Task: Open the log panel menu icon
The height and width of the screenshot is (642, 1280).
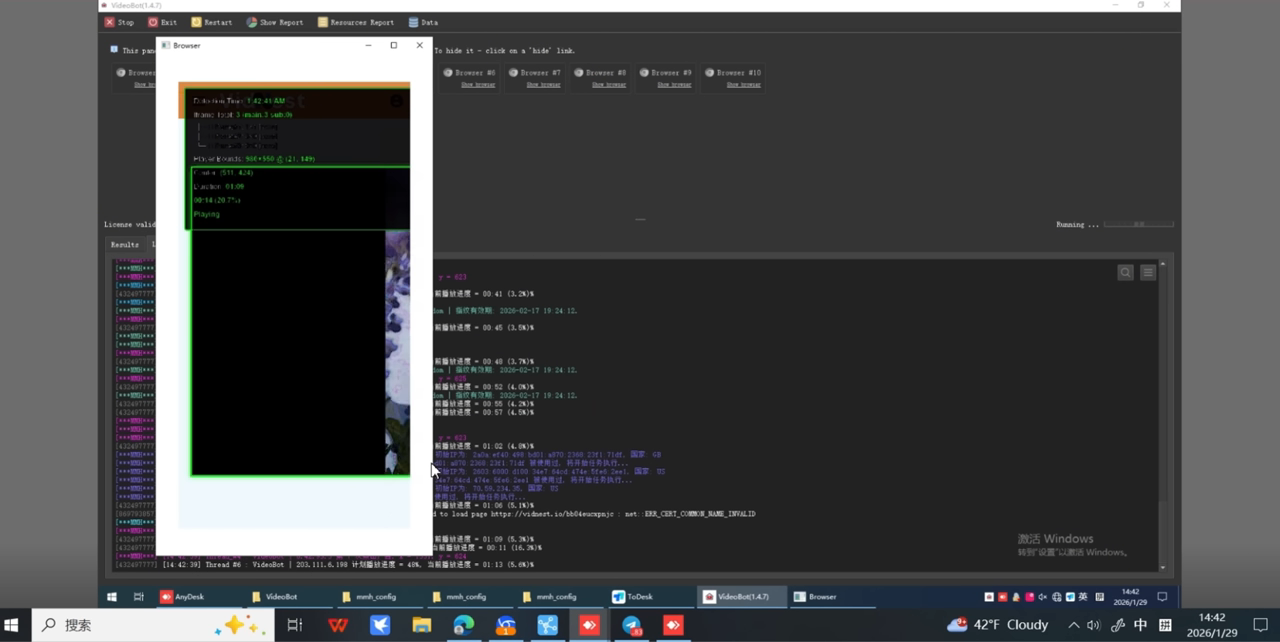Action: click(1148, 272)
